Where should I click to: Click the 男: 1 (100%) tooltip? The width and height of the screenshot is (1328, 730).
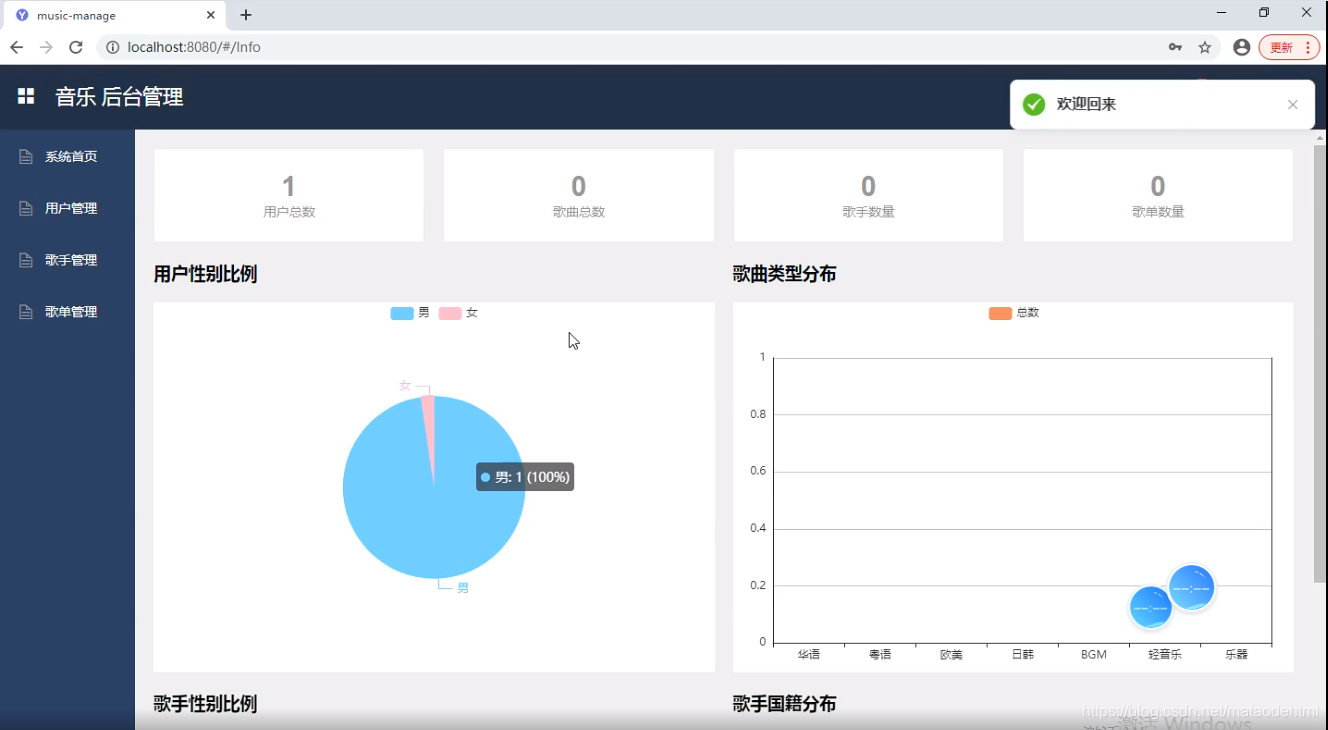point(525,477)
